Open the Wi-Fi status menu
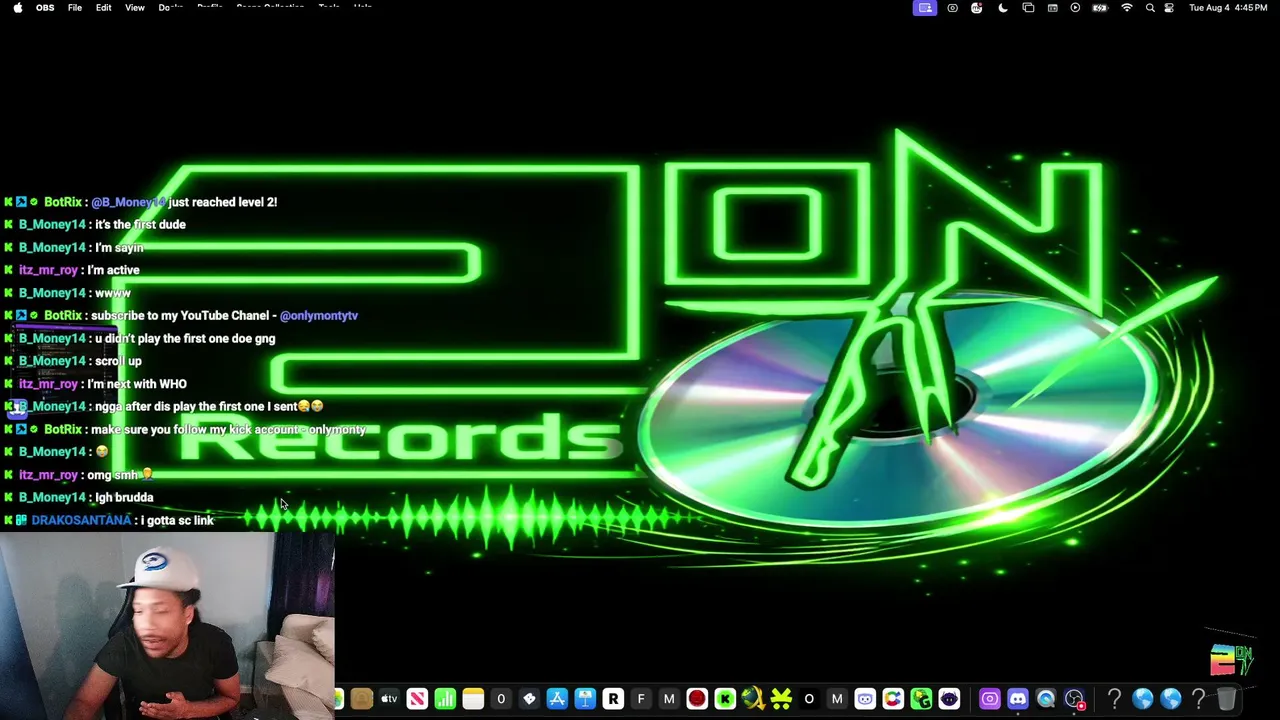Image resolution: width=1280 pixels, height=720 pixels. (x=1127, y=7)
